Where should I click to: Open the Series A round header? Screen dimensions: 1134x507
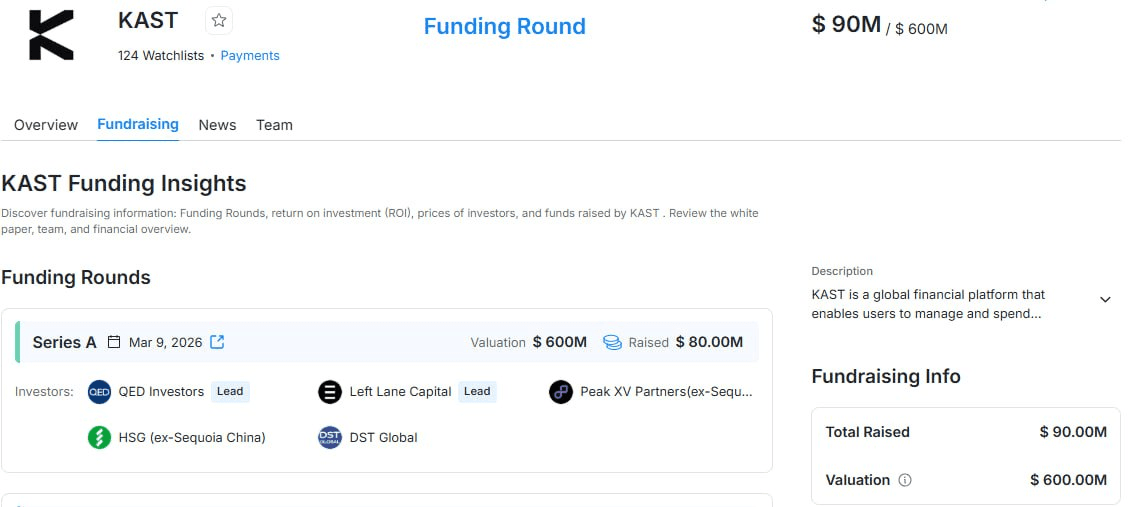point(387,342)
